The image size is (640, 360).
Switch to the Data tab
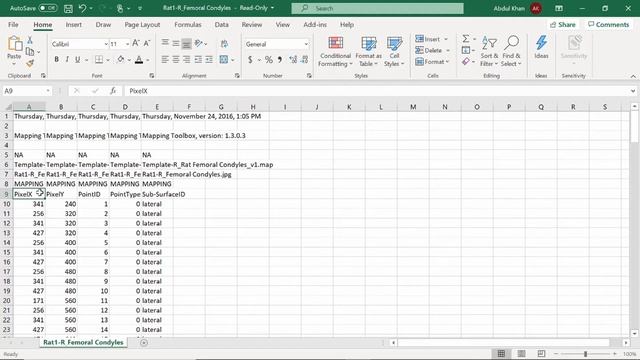[x=221, y=24]
